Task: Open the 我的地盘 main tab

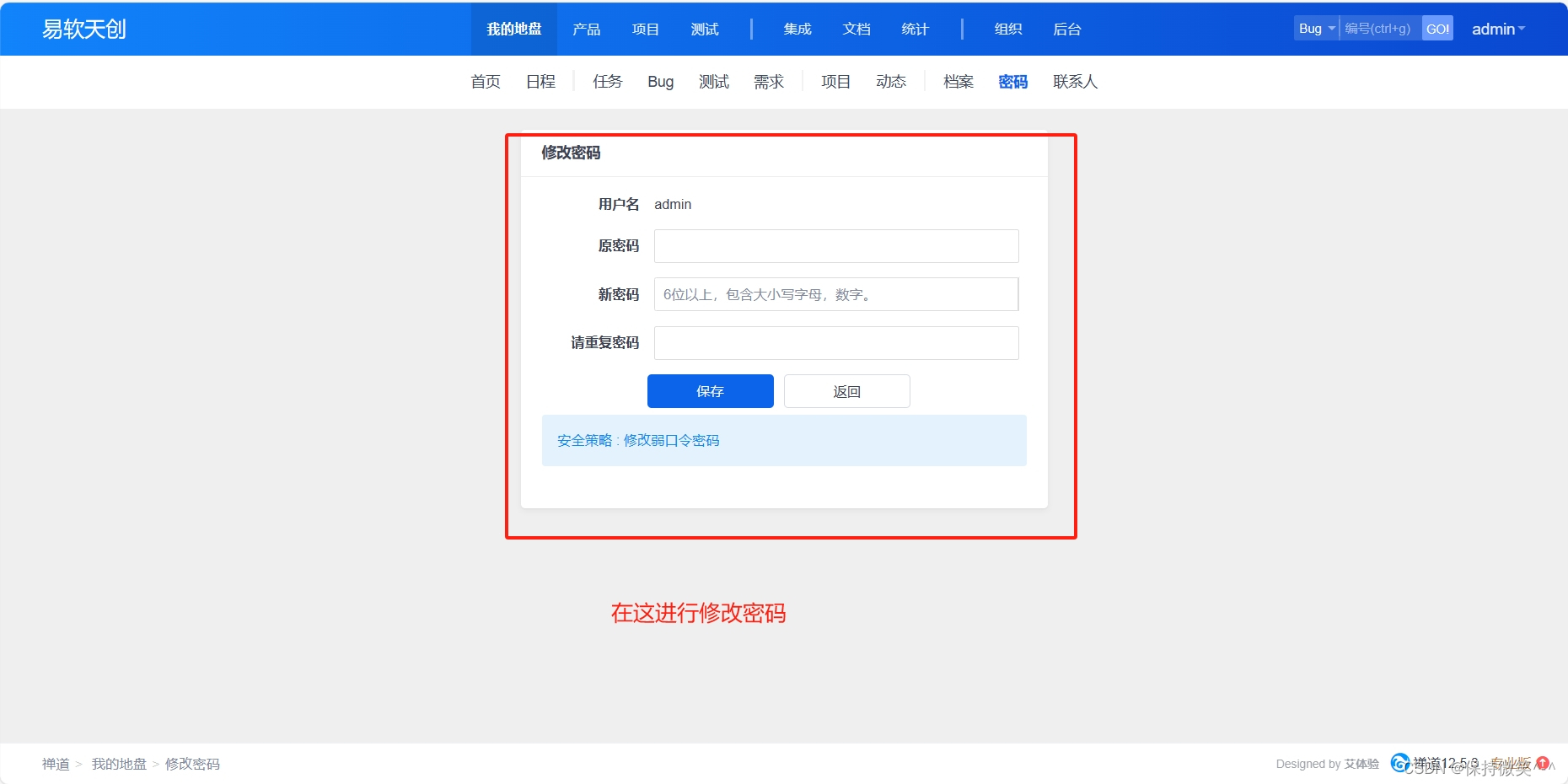Action: pyautogui.click(x=514, y=29)
